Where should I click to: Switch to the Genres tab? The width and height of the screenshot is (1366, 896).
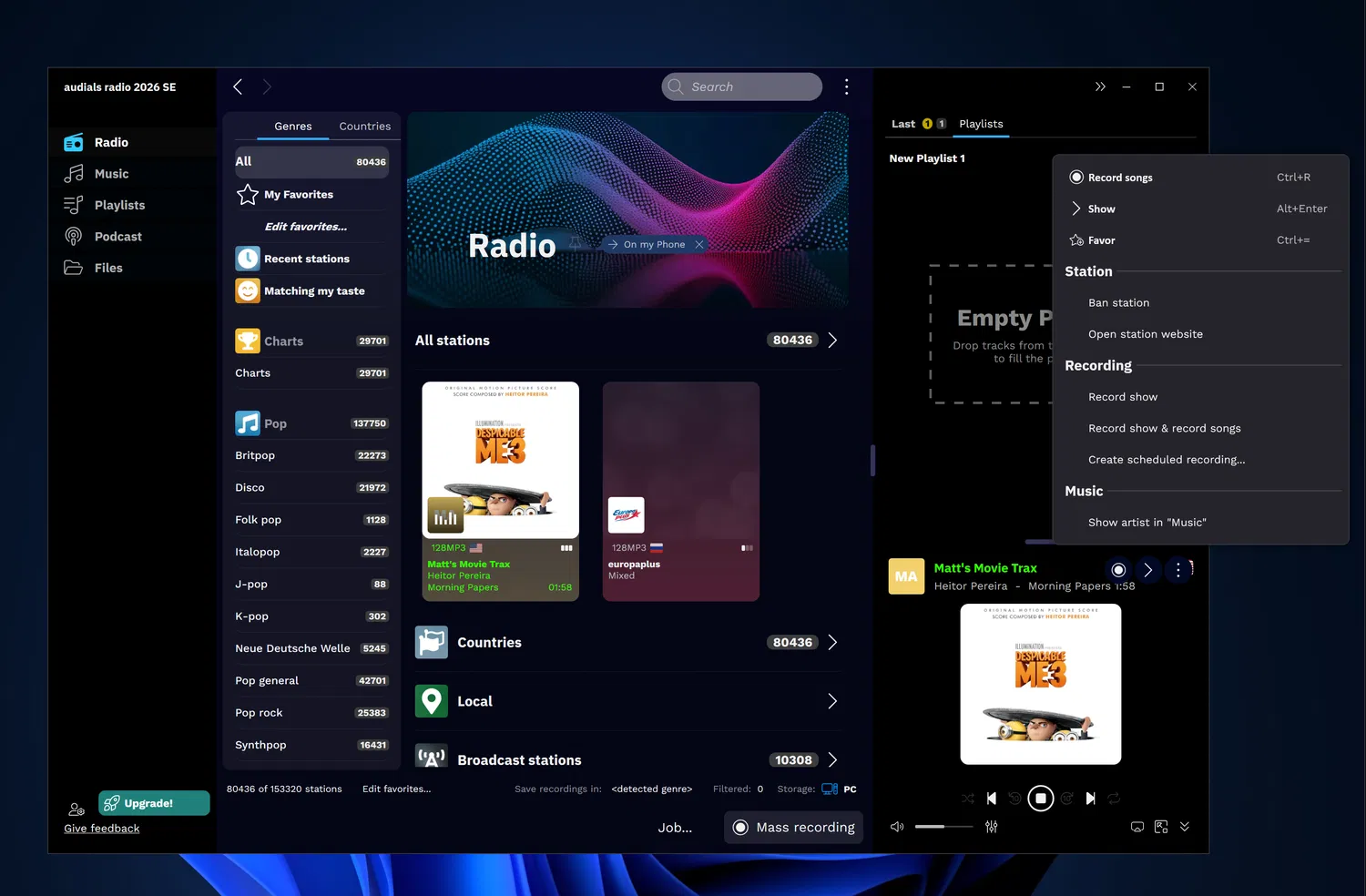(x=293, y=127)
